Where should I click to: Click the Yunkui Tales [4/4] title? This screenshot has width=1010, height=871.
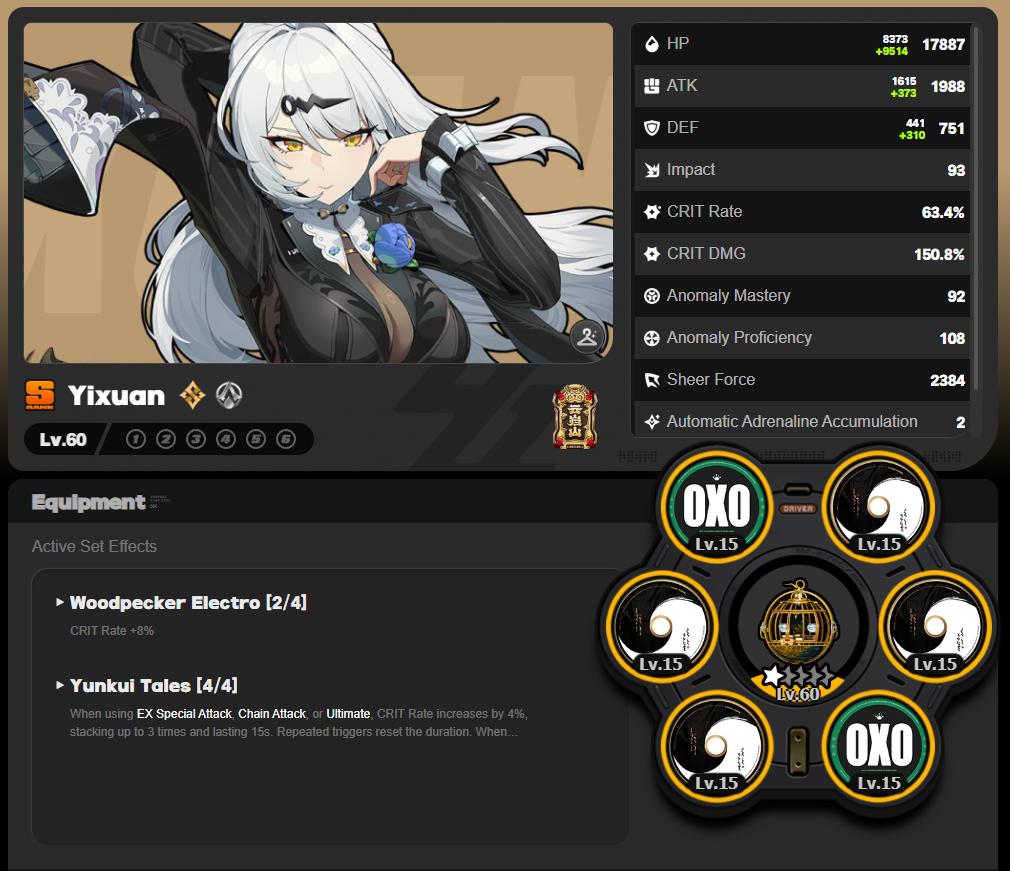pyautogui.click(x=154, y=685)
